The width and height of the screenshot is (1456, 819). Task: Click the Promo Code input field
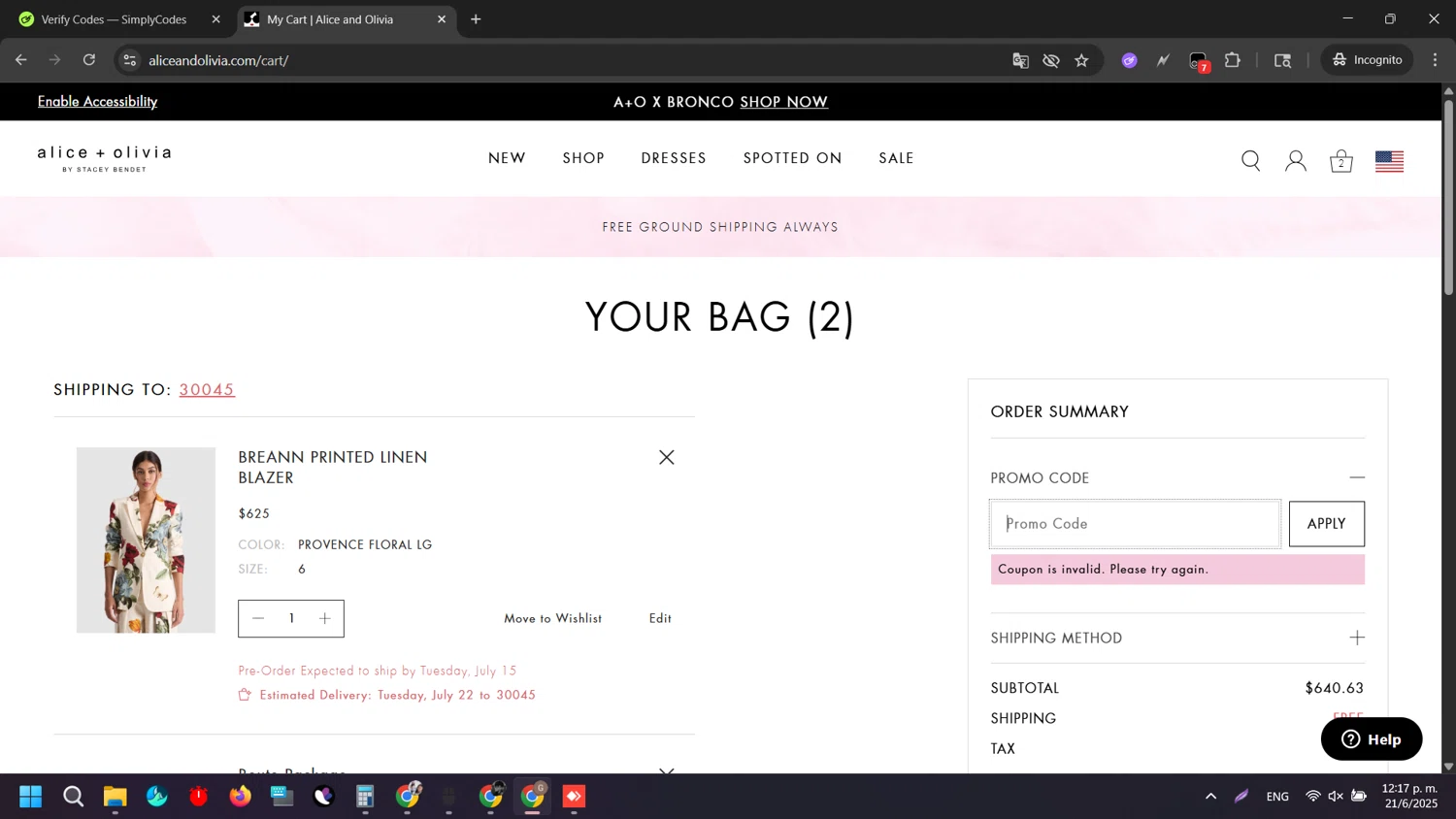pos(1135,524)
